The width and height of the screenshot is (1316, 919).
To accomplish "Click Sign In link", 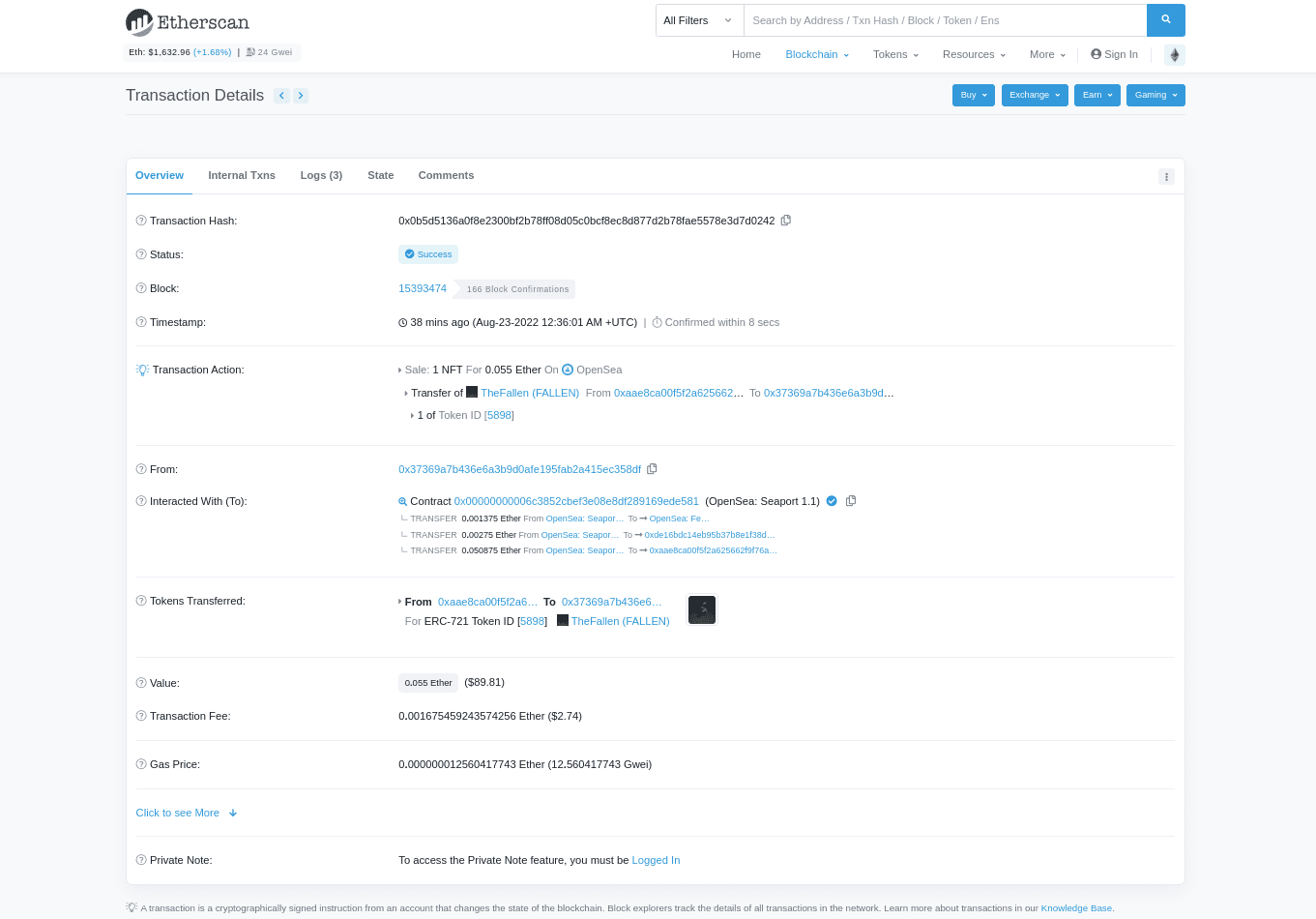I will click(x=1114, y=54).
